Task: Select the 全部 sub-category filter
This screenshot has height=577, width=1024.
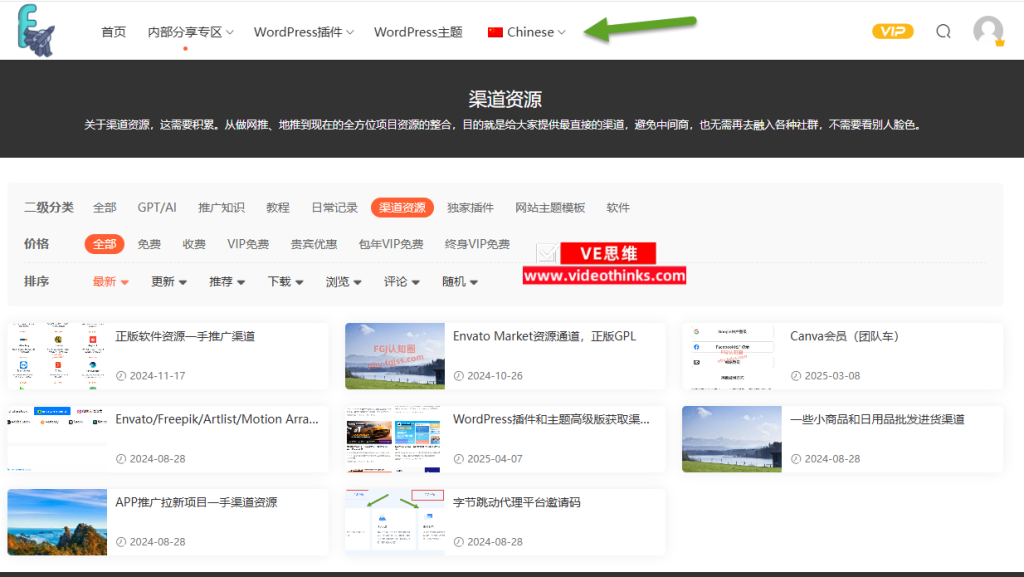Action: (104, 208)
